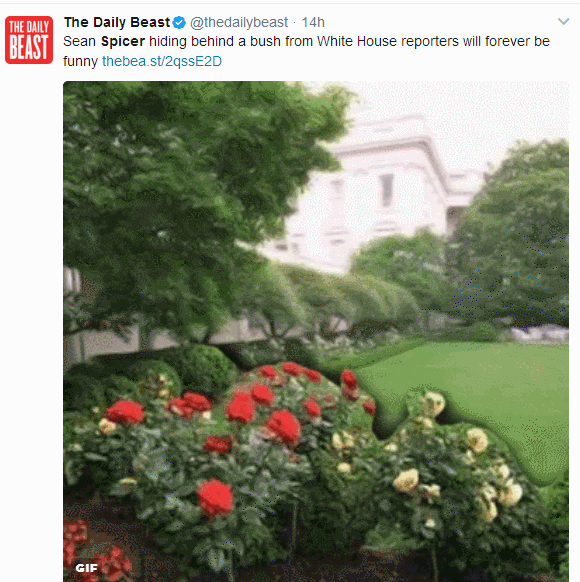Click the large red rose at bottom
Screen dimensions: 580x582
(x=215, y=497)
